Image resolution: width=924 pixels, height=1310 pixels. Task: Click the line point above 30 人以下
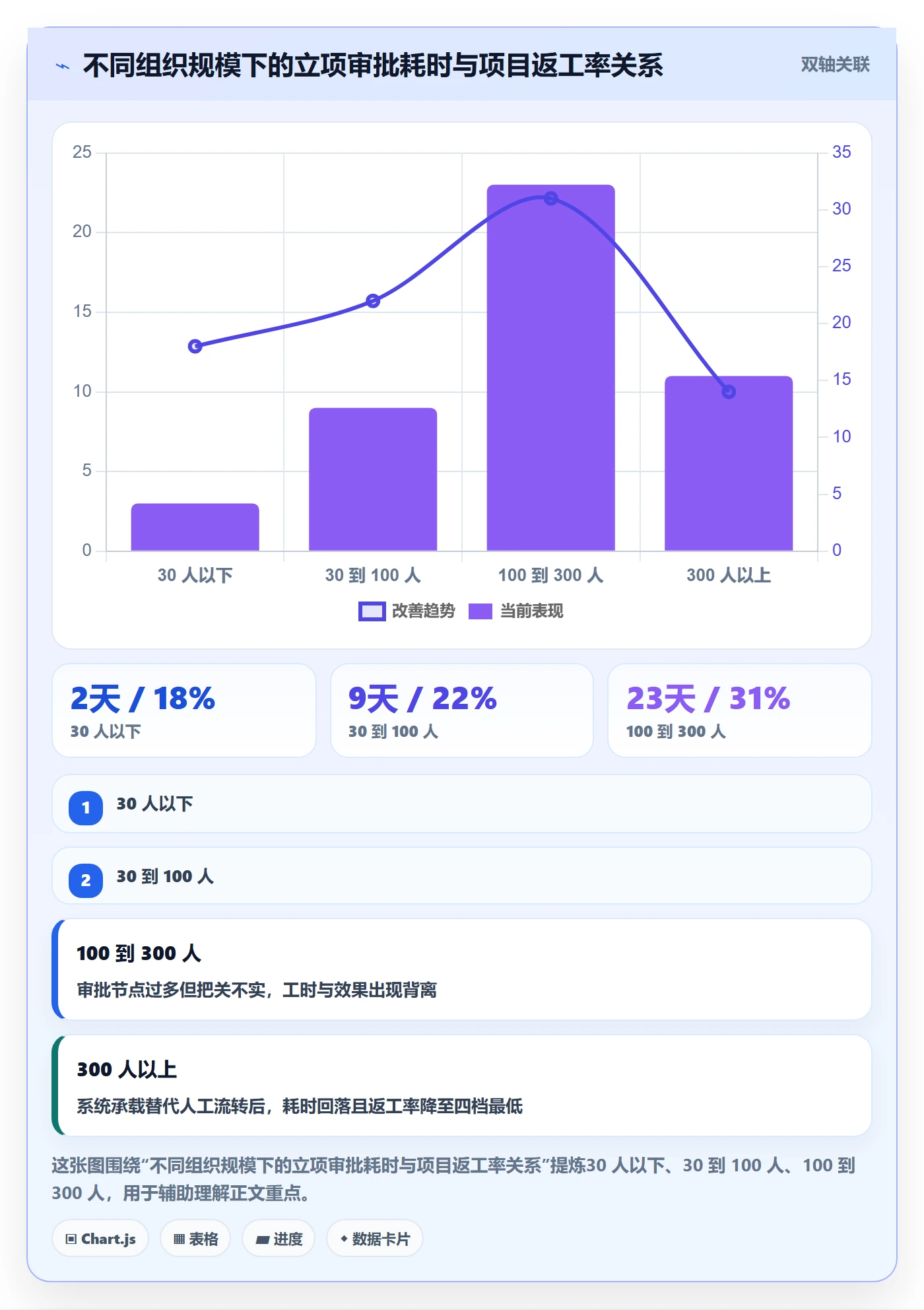point(195,346)
